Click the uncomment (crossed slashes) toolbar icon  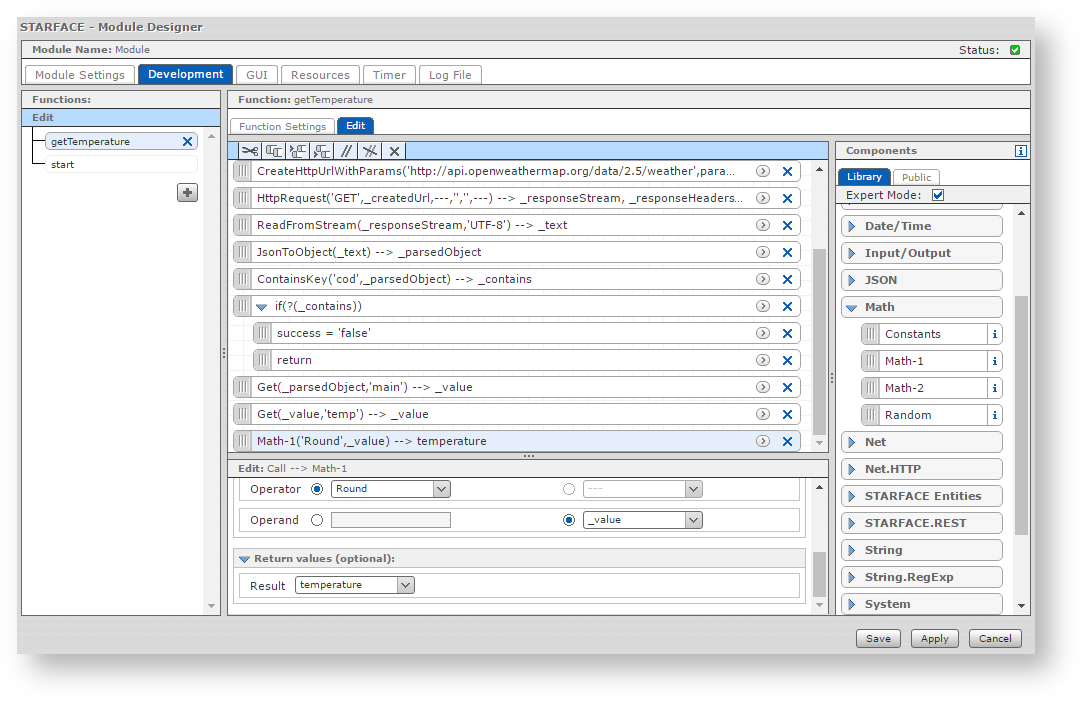click(370, 151)
